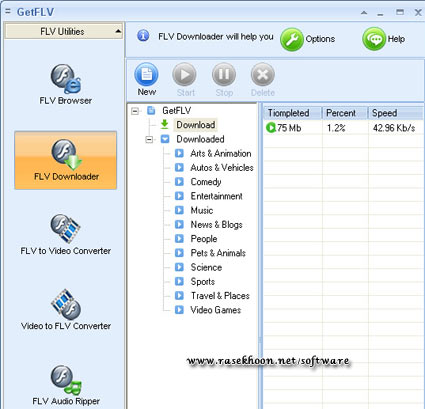Click the Delete download button
This screenshot has height=409, width=425.
coord(263,80)
